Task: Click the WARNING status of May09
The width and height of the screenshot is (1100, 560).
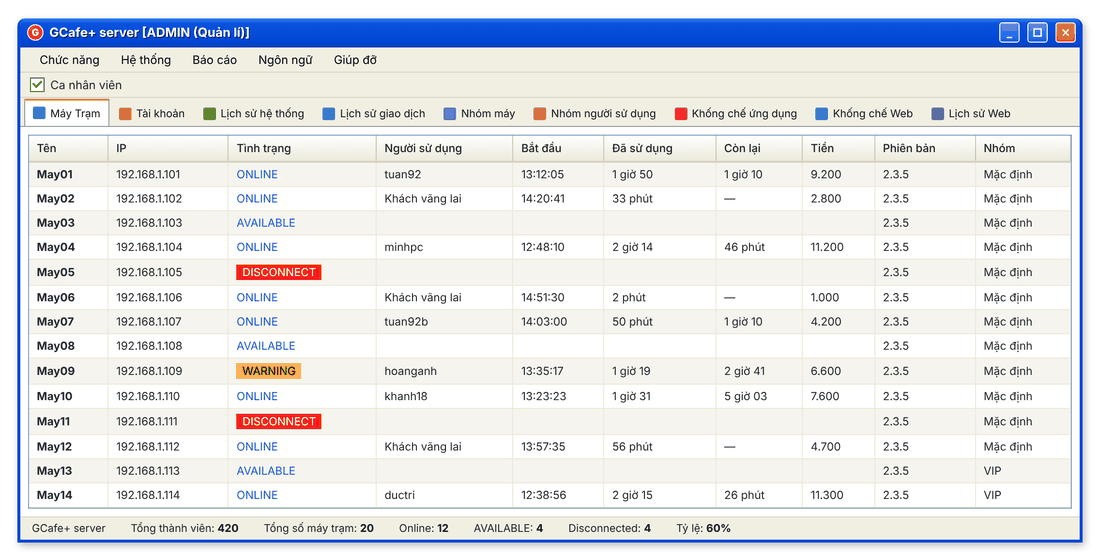Action: (x=269, y=371)
